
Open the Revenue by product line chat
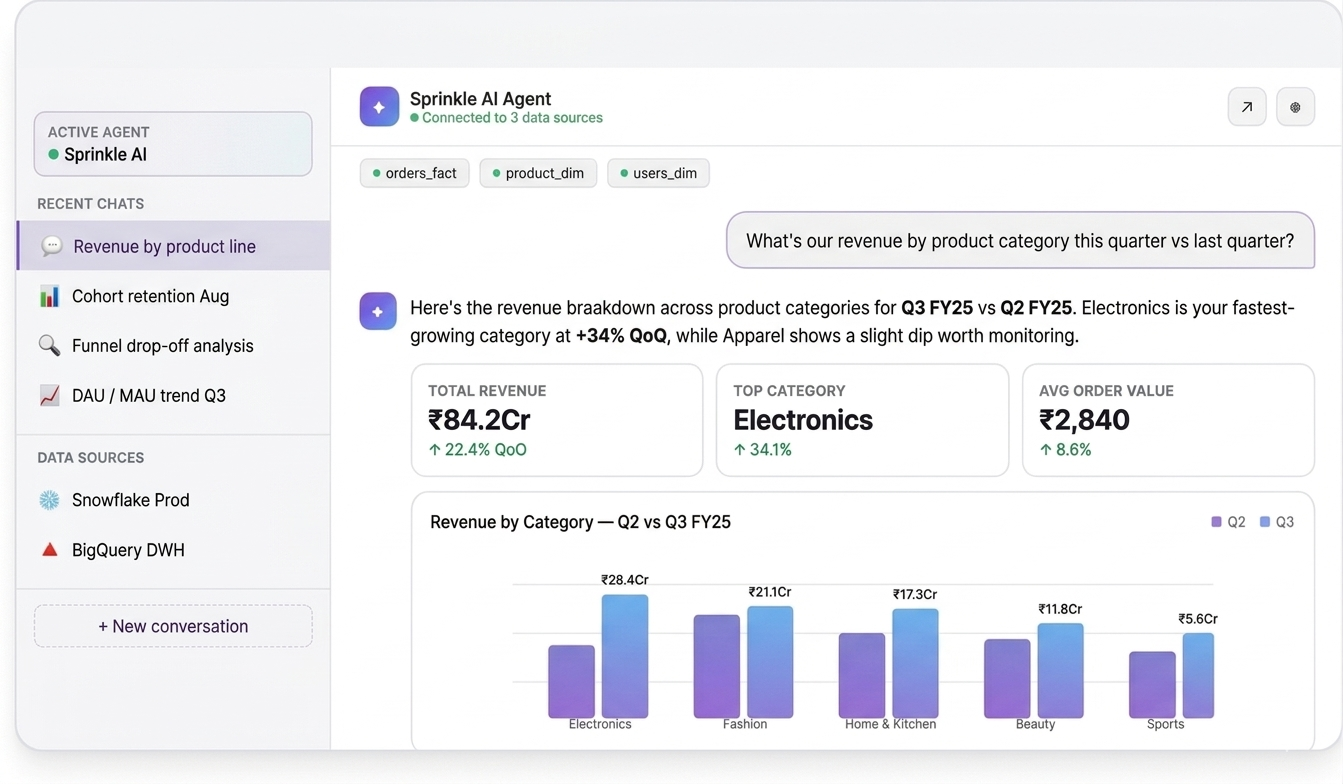(164, 246)
